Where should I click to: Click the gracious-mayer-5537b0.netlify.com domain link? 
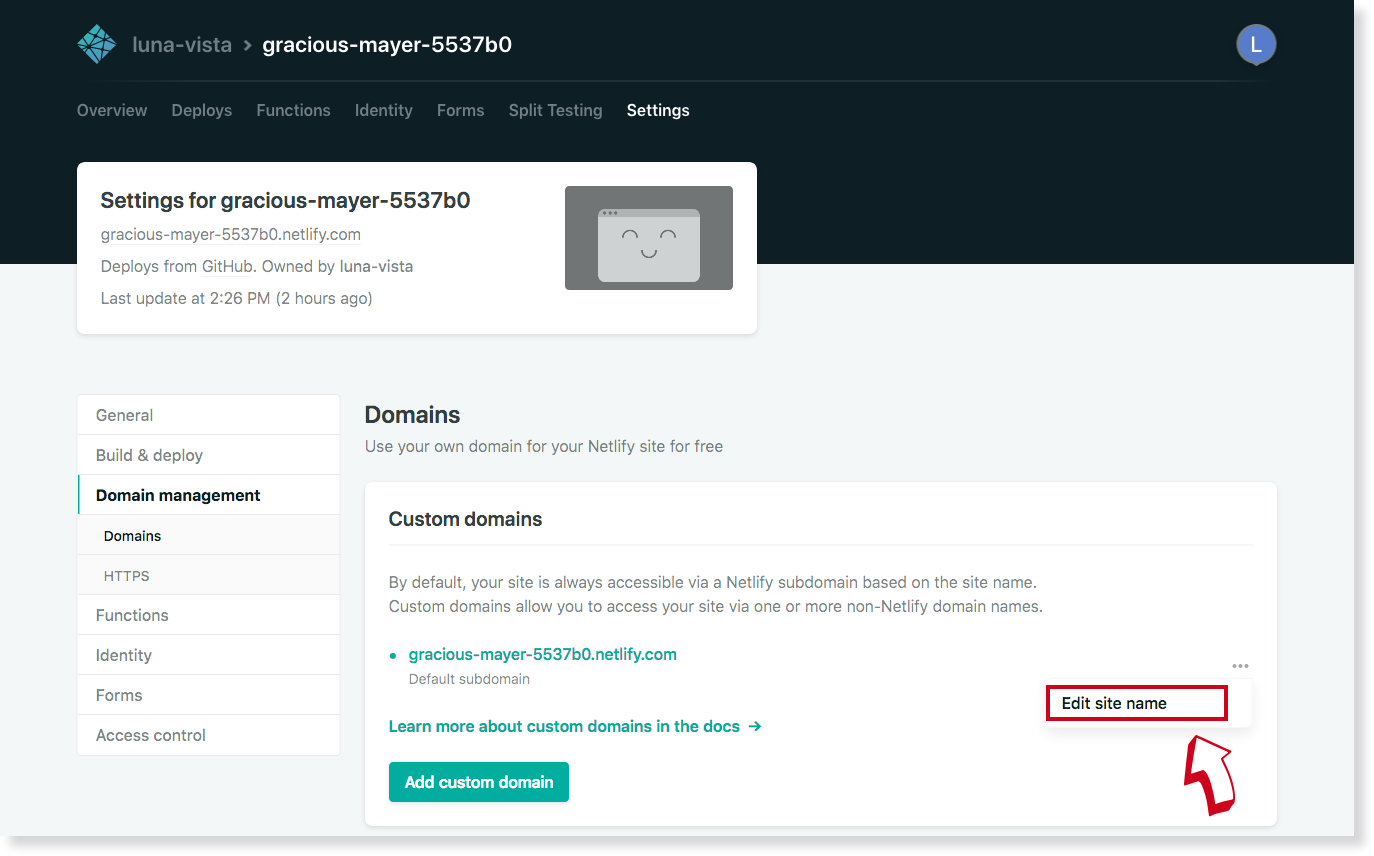click(x=541, y=653)
